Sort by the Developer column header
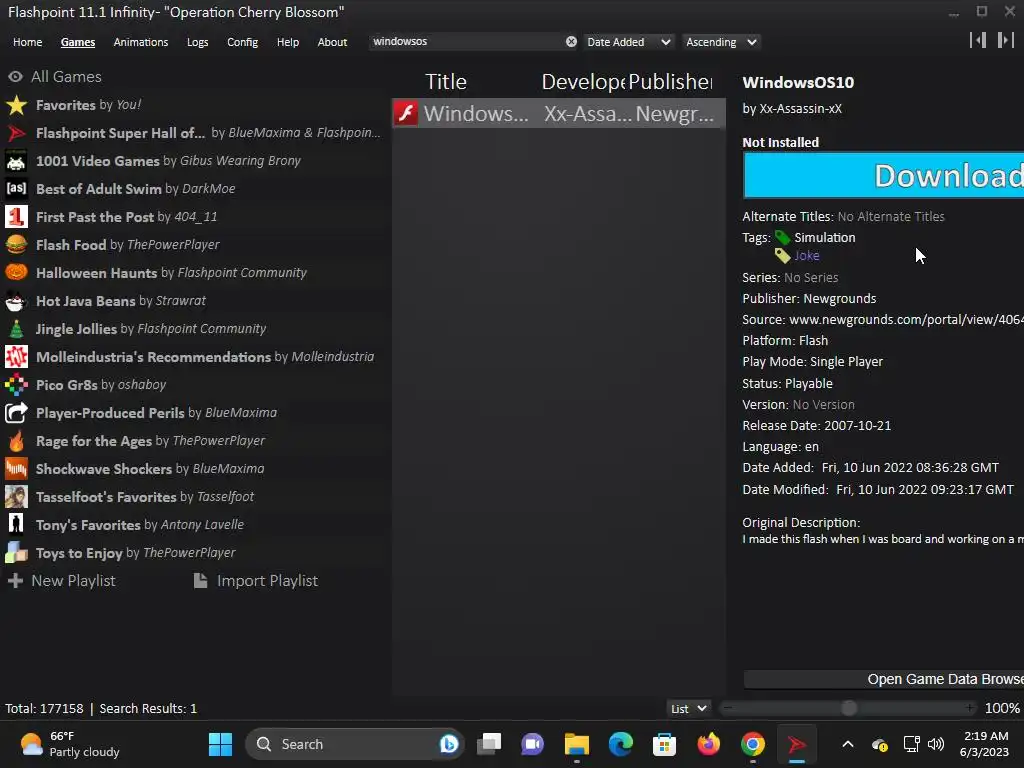1024x768 pixels. [x=583, y=82]
